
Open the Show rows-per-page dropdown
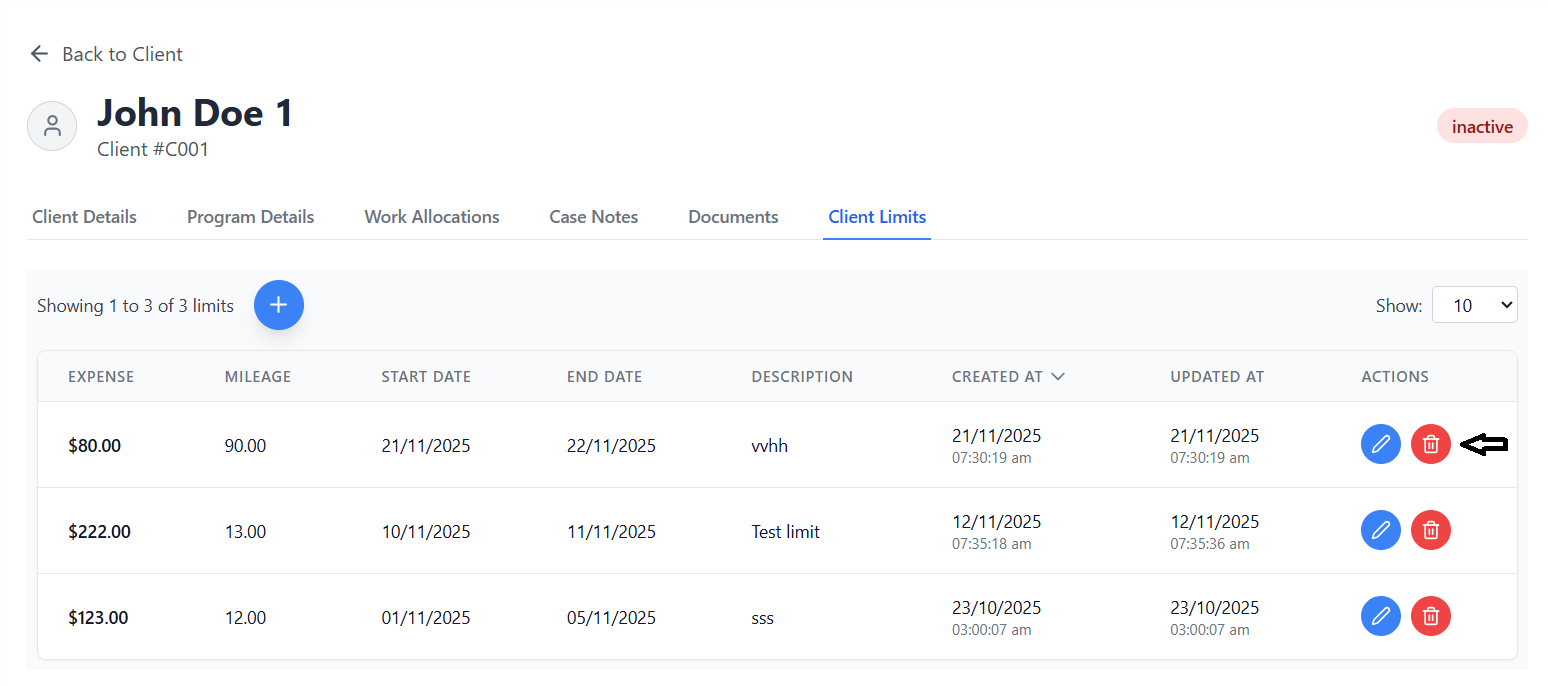point(1474,305)
